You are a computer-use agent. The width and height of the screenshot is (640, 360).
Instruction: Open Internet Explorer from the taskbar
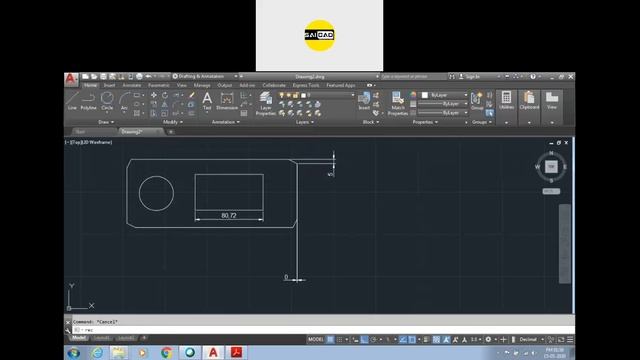click(97, 352)
